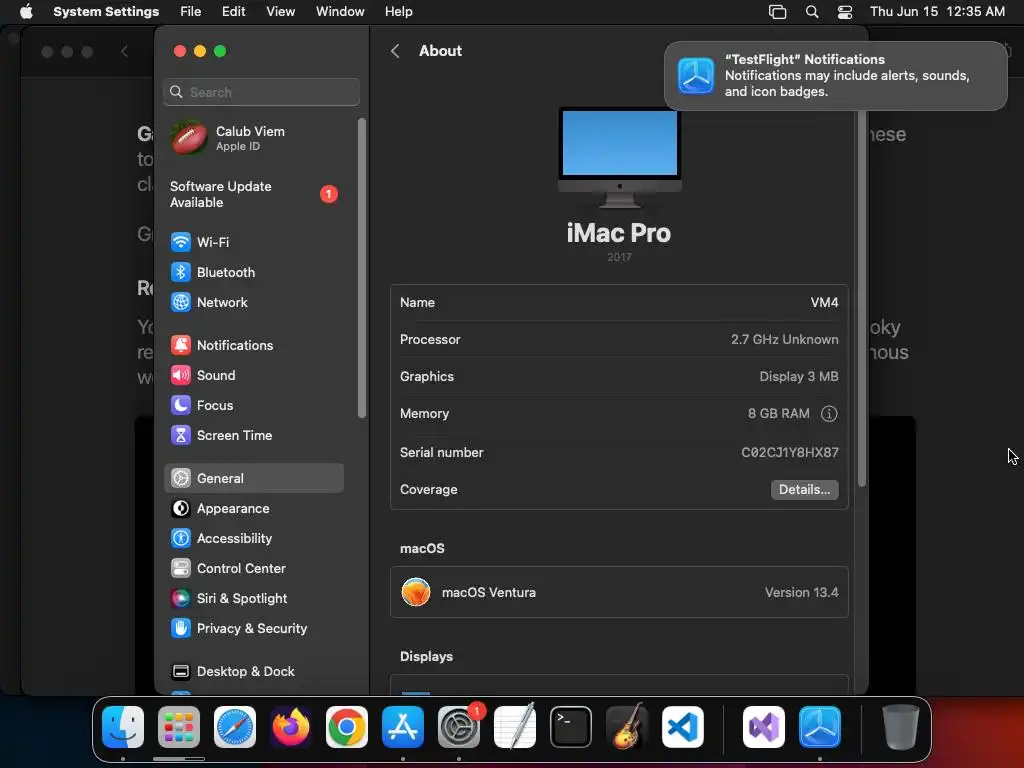Open the File menu
This screenshot has width=1024, height=768.
pyautogui.click(x=191, y=12)
